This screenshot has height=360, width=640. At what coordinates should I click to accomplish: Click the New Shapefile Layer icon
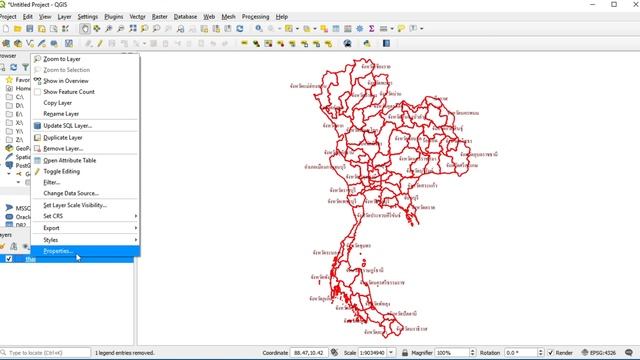click(30, 43)
